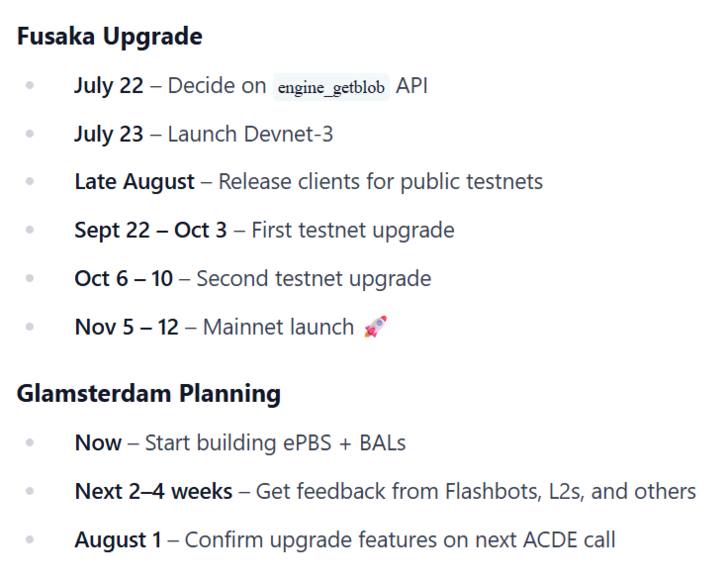The width and height of the screenshot is (728, 581).
Task: Click the Next 2–4 weeks bold label
Action: coord(153,491)
